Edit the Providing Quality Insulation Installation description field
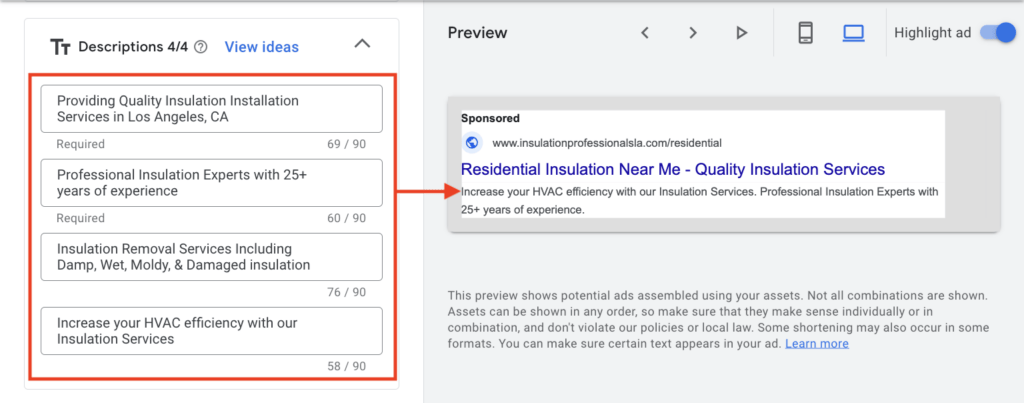Image resolution: width=1024 pixels, height=403 pixels. click(212, 108)
